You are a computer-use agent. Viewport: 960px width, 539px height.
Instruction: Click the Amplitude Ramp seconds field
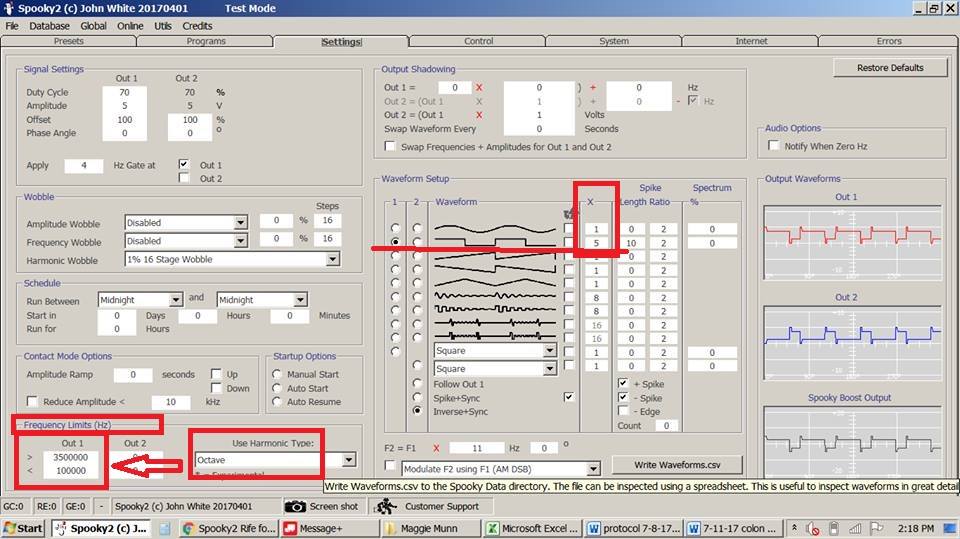[133, 374]
